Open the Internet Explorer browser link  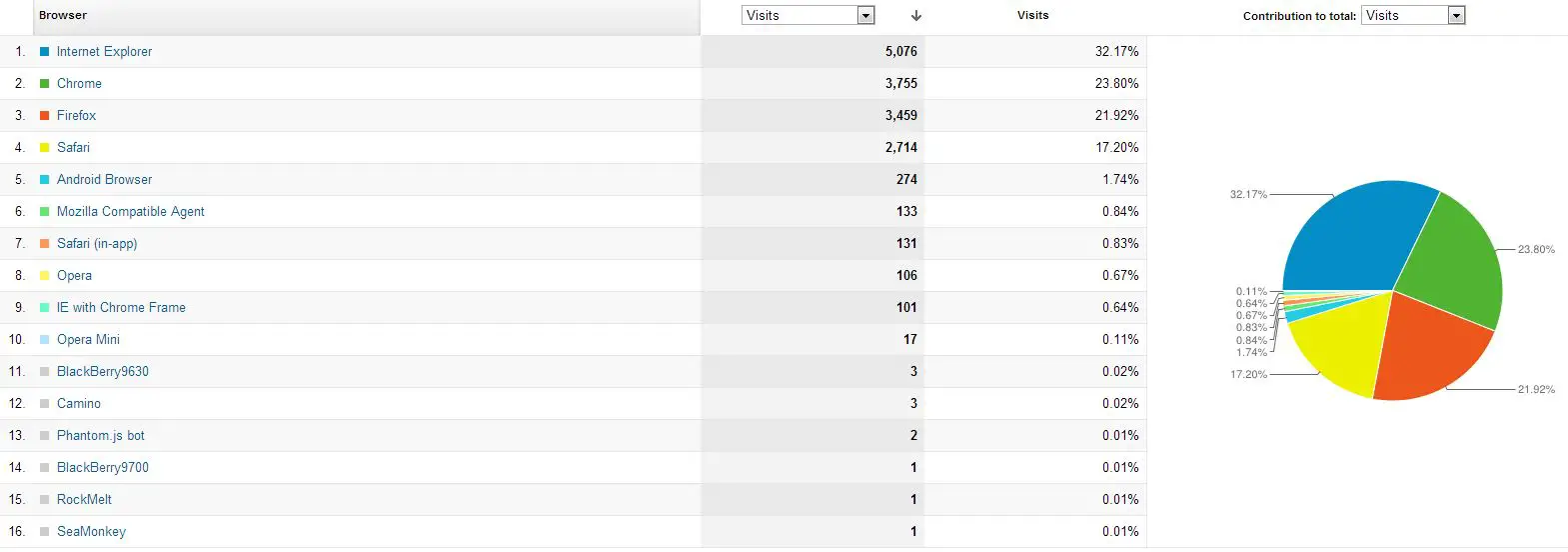(104, 51)
